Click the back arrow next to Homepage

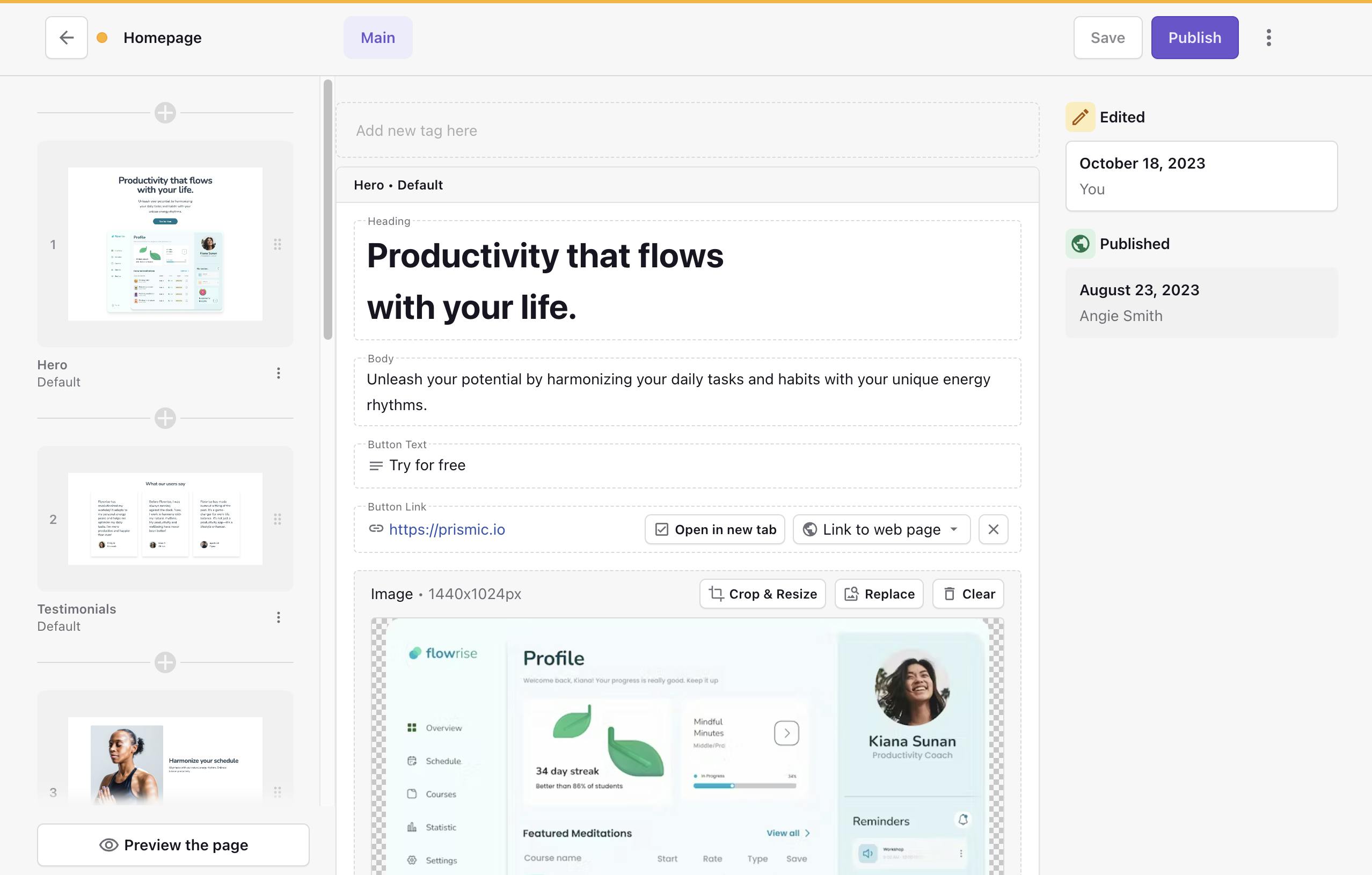pyautogui.click(x=66, y=37)
